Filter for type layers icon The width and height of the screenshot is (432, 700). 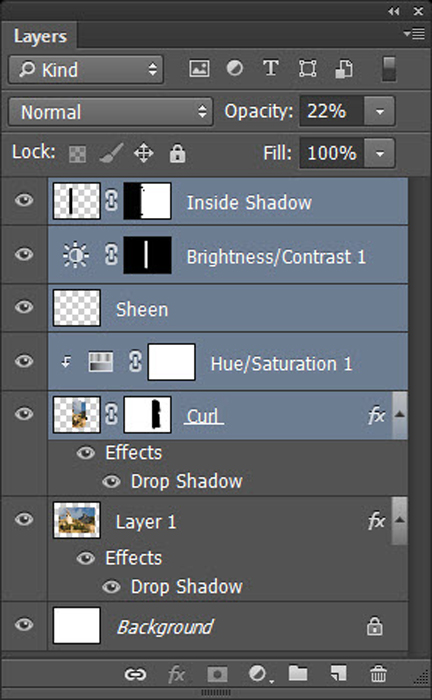(270, 69)
